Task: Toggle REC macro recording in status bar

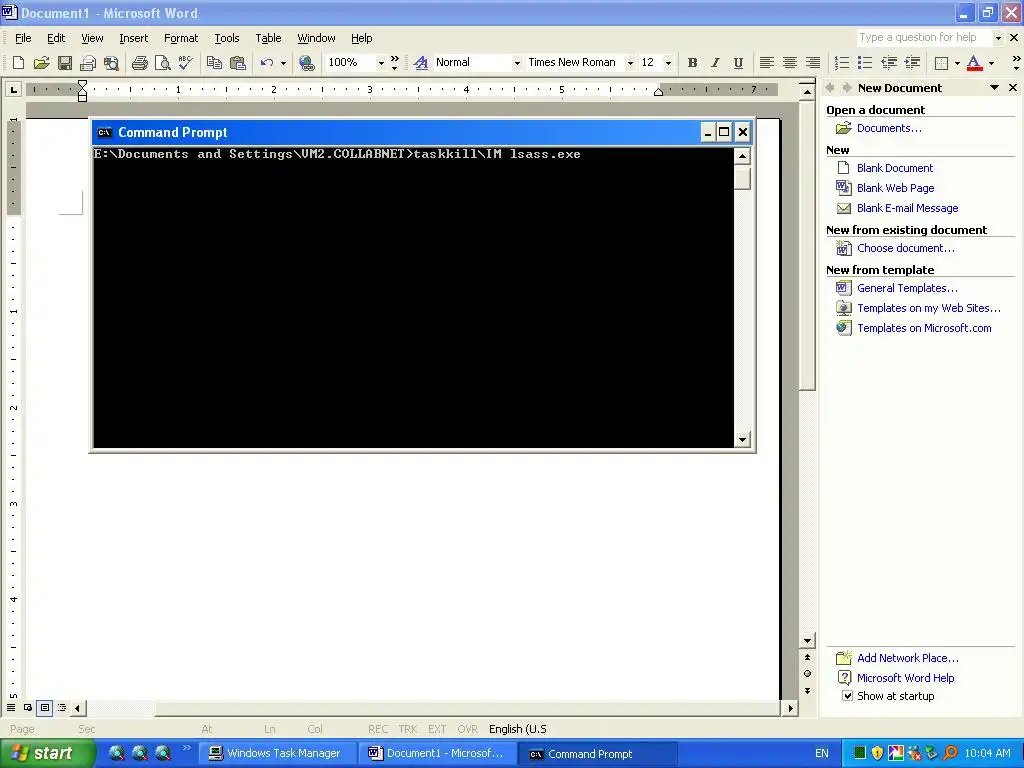Action: (x=377, y=729)
